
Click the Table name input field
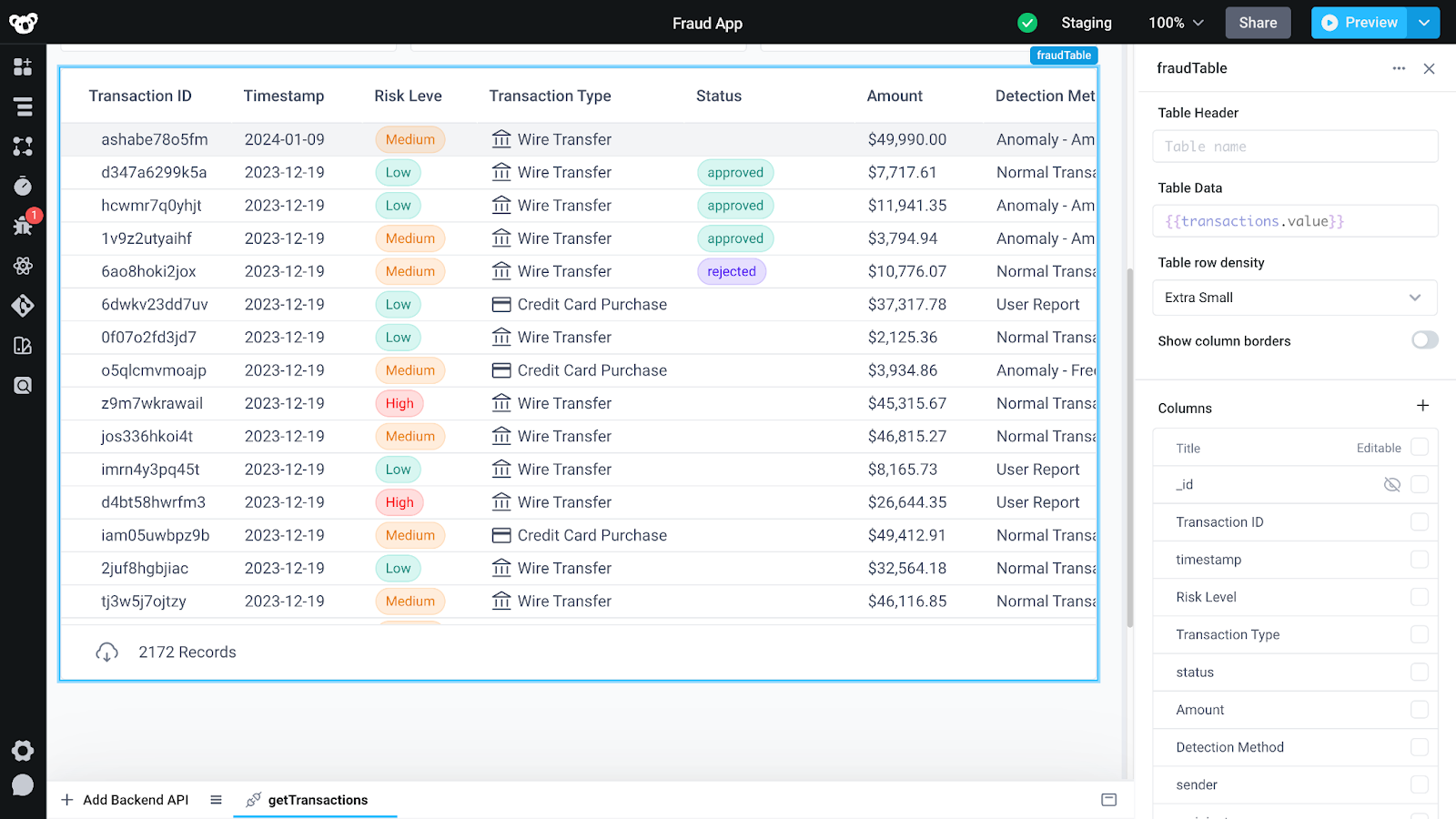click(x=1294, y=146)
